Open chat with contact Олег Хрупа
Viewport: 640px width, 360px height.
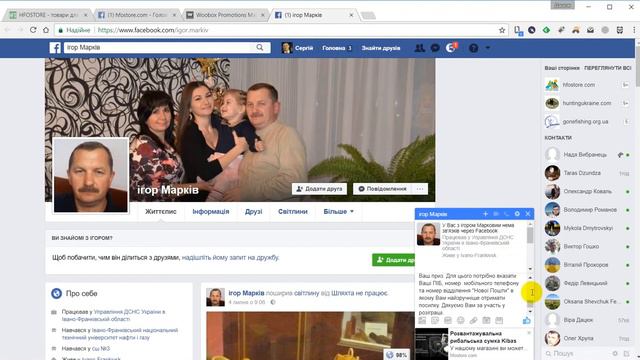[x=587, y=338]
